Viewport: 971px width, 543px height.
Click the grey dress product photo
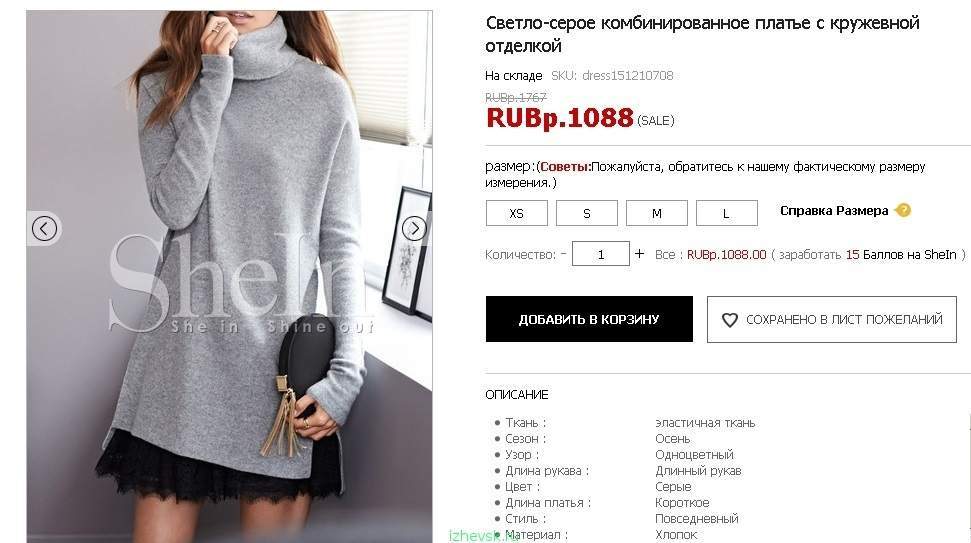(x=229, y=277)
